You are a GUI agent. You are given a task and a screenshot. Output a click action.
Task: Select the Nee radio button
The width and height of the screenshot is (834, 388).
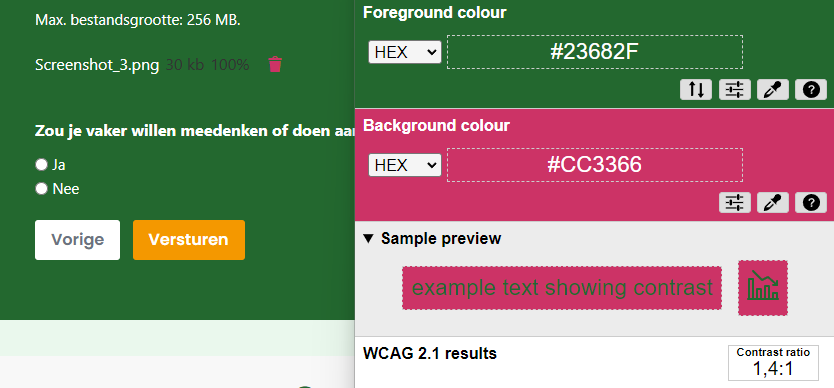(41, 189)
